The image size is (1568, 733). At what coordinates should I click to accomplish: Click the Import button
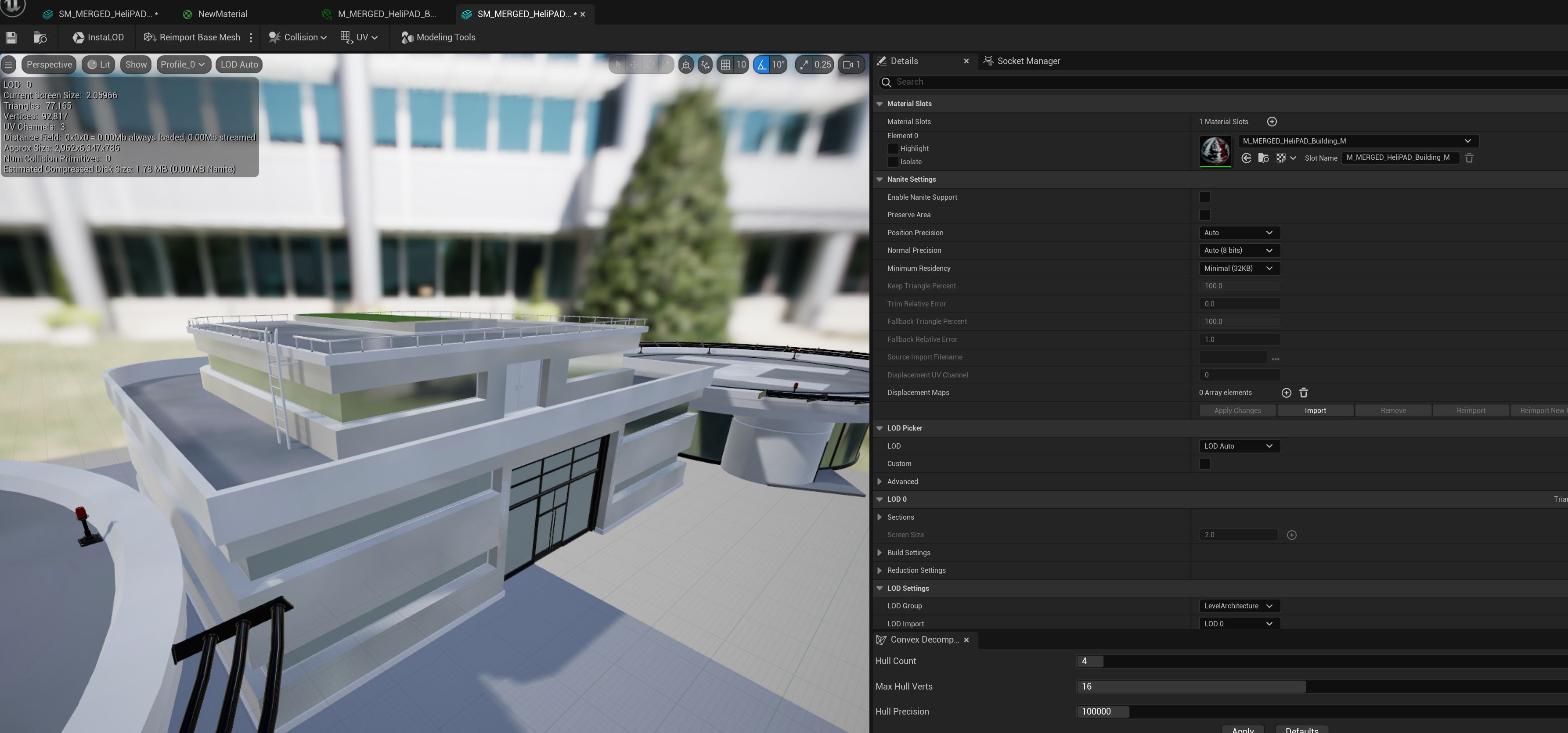coord(1315,410)
